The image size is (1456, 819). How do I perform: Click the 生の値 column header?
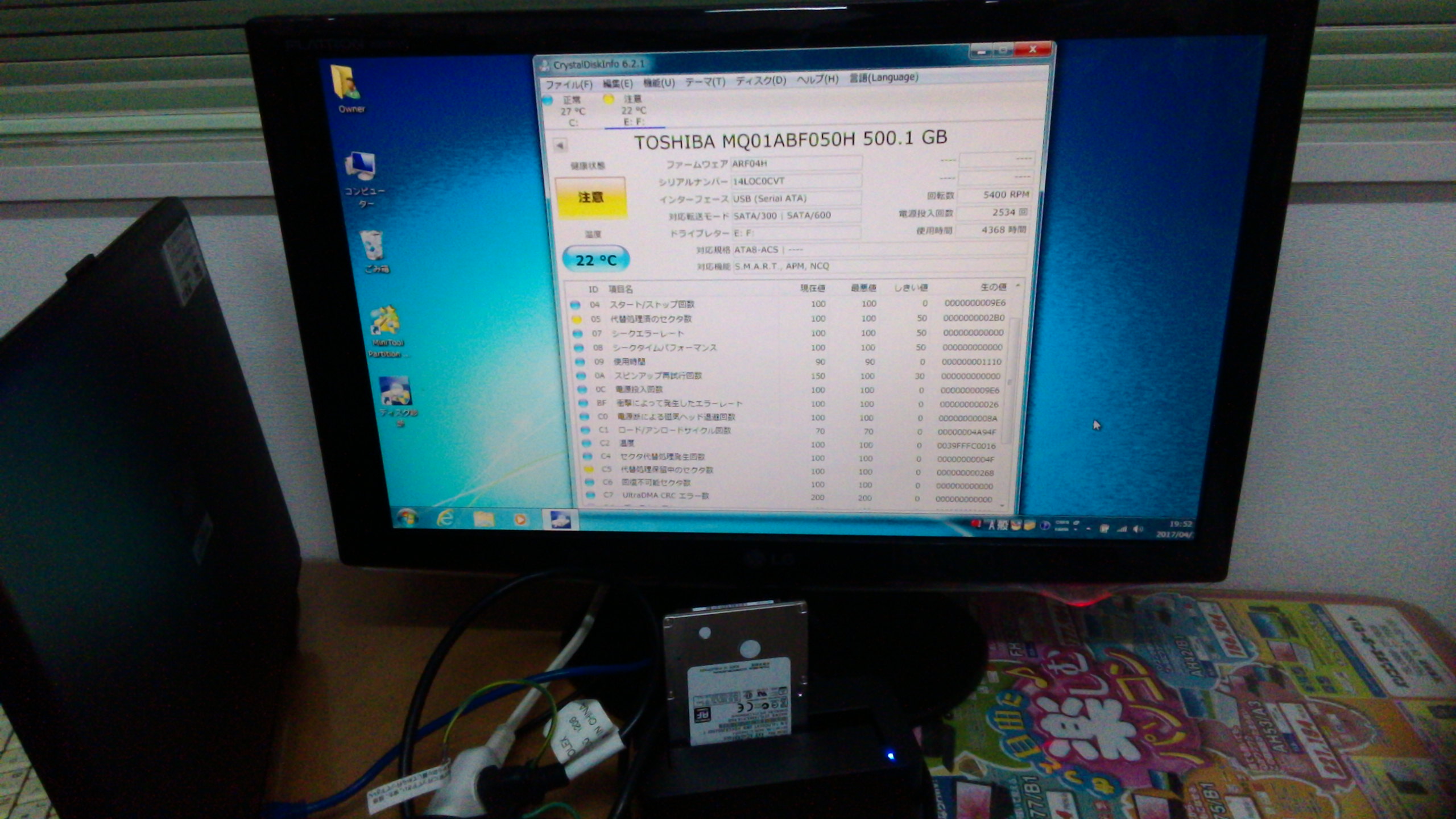(x=994, y=287)
